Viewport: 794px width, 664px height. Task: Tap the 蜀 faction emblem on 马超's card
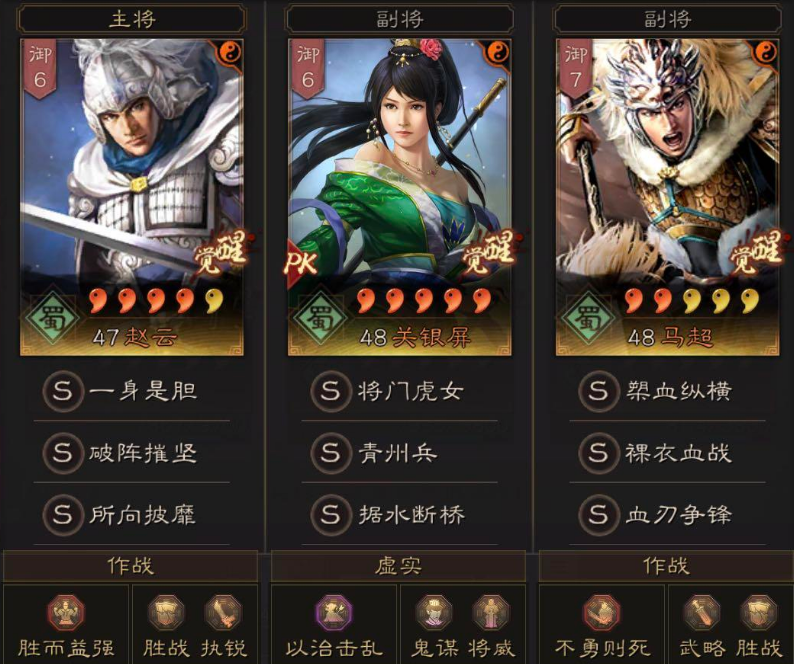coord(587,319)
